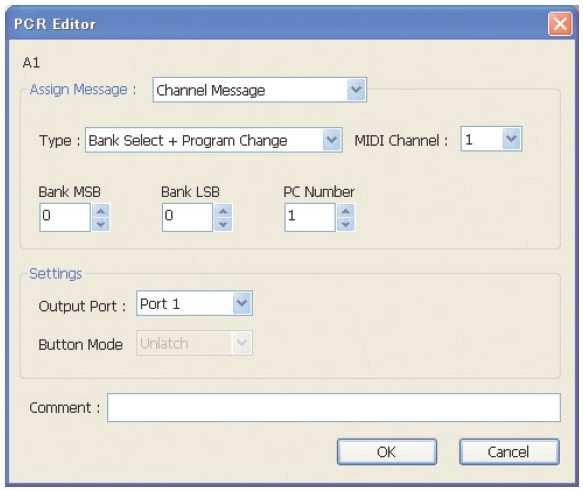Click inside the Bank MSB value field
The width and height of the screenshot is (583, 490).
click(x=65, y=217)
